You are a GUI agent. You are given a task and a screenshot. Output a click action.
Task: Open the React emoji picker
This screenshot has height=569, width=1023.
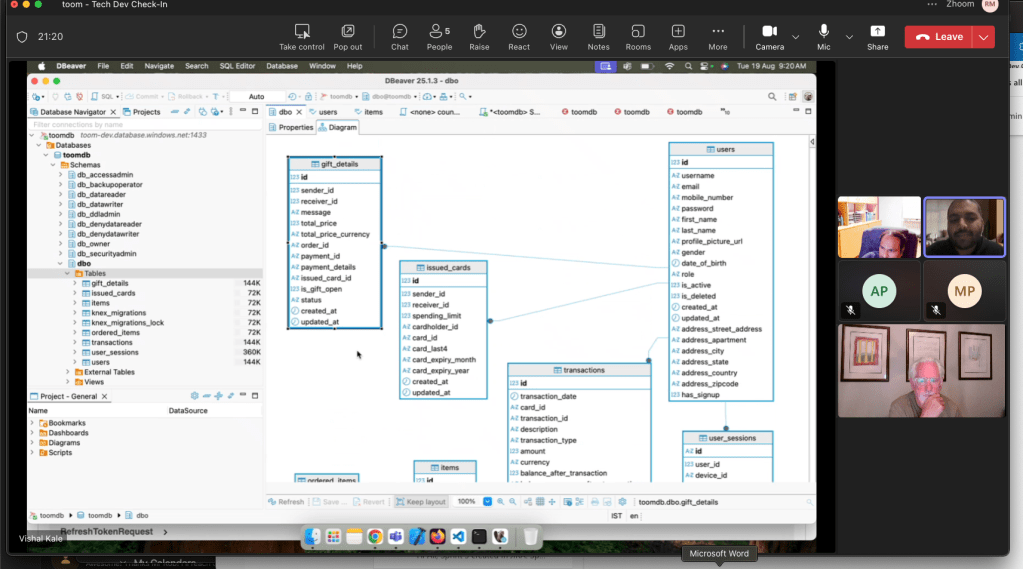519,37
